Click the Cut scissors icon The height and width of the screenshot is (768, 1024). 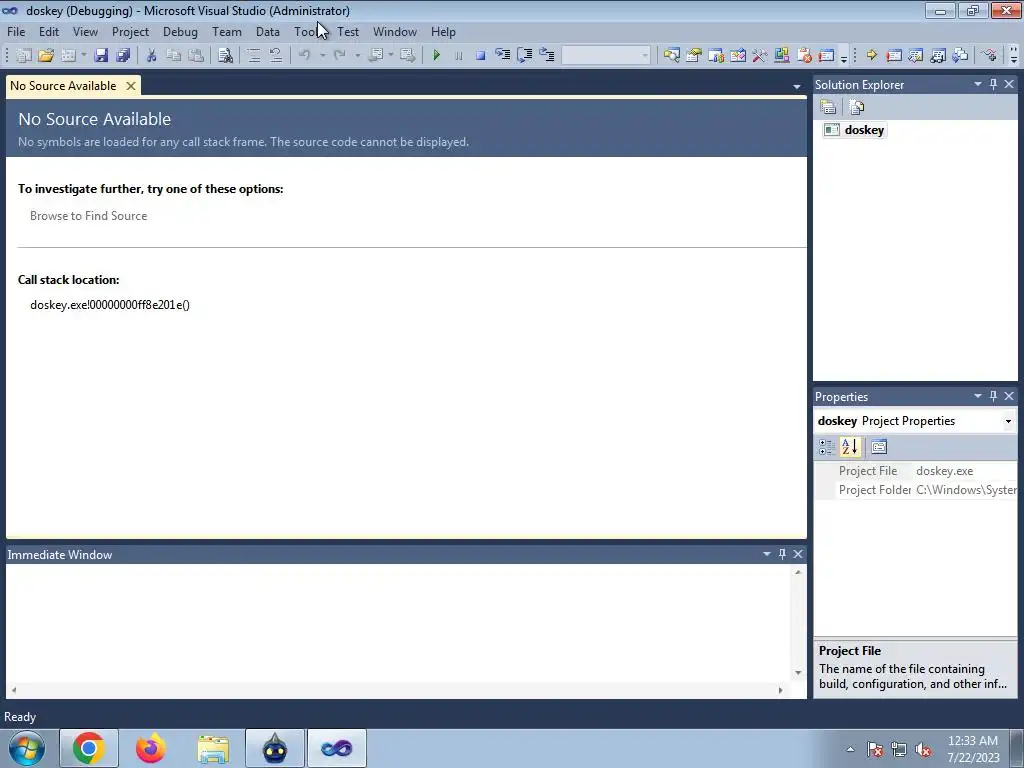(x=151, y=56)
